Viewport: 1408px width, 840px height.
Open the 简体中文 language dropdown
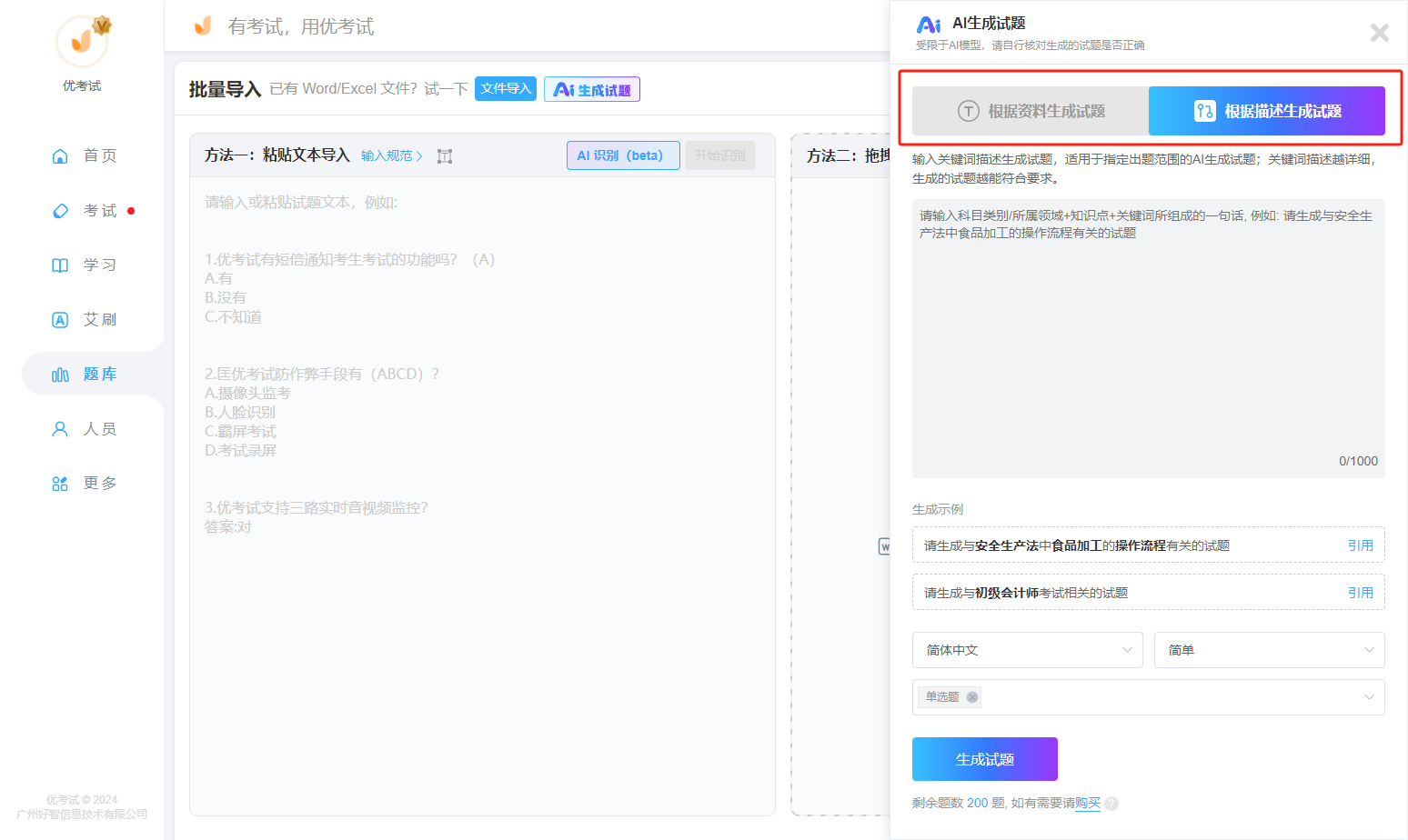click(x=1028, y=650)
